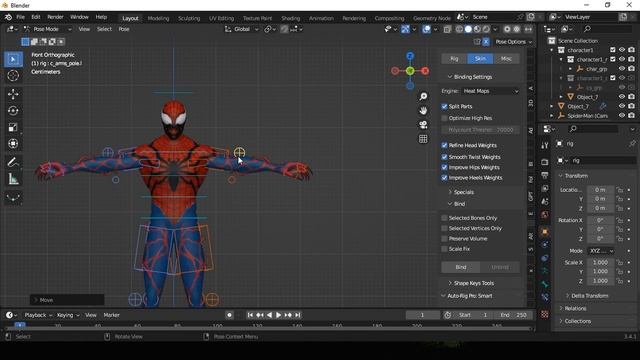Enable Scale Fix checkbox
640x360 pixels.
tap(444, 249)
